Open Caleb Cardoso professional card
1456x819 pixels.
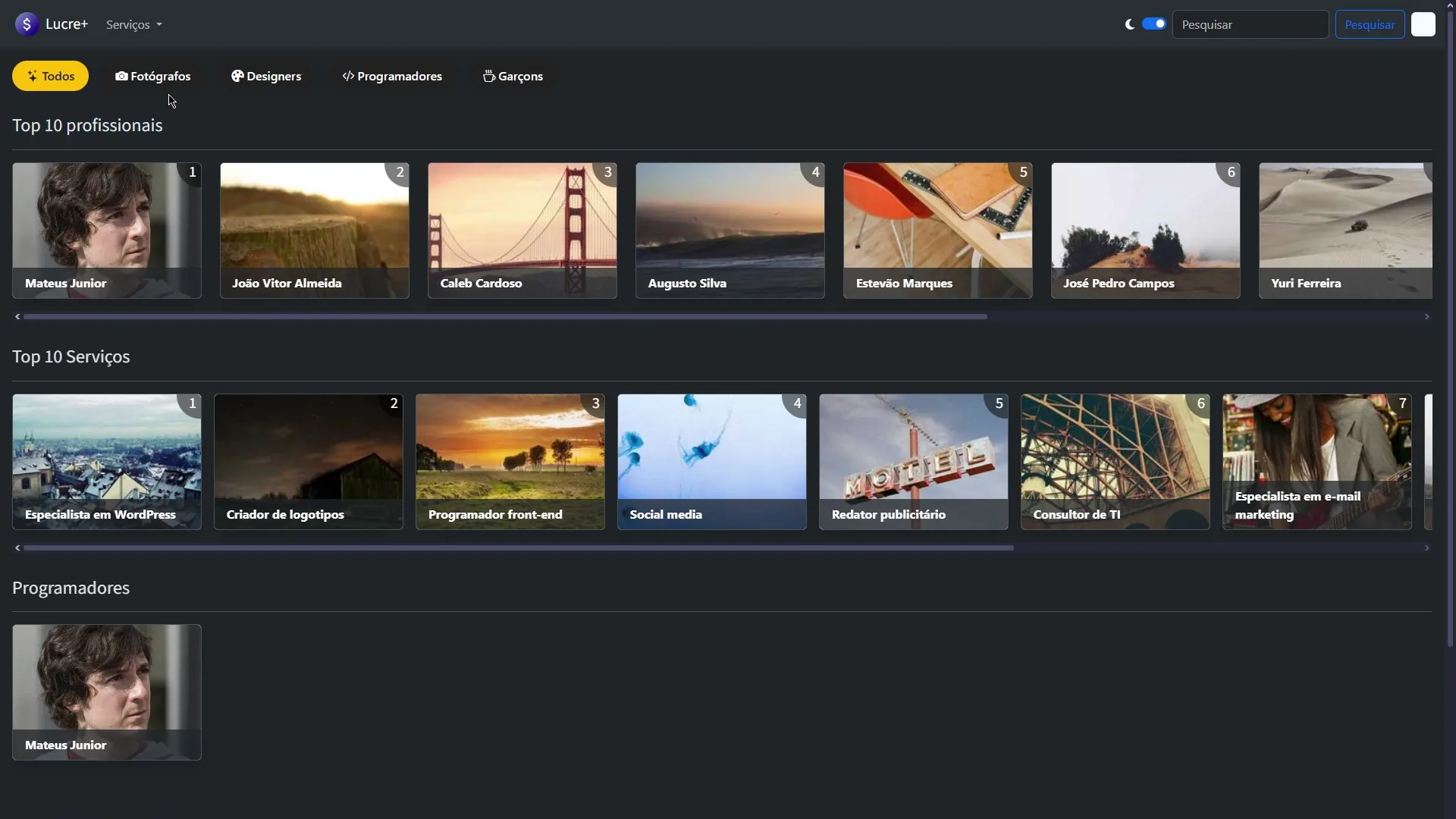click(522, 231)
